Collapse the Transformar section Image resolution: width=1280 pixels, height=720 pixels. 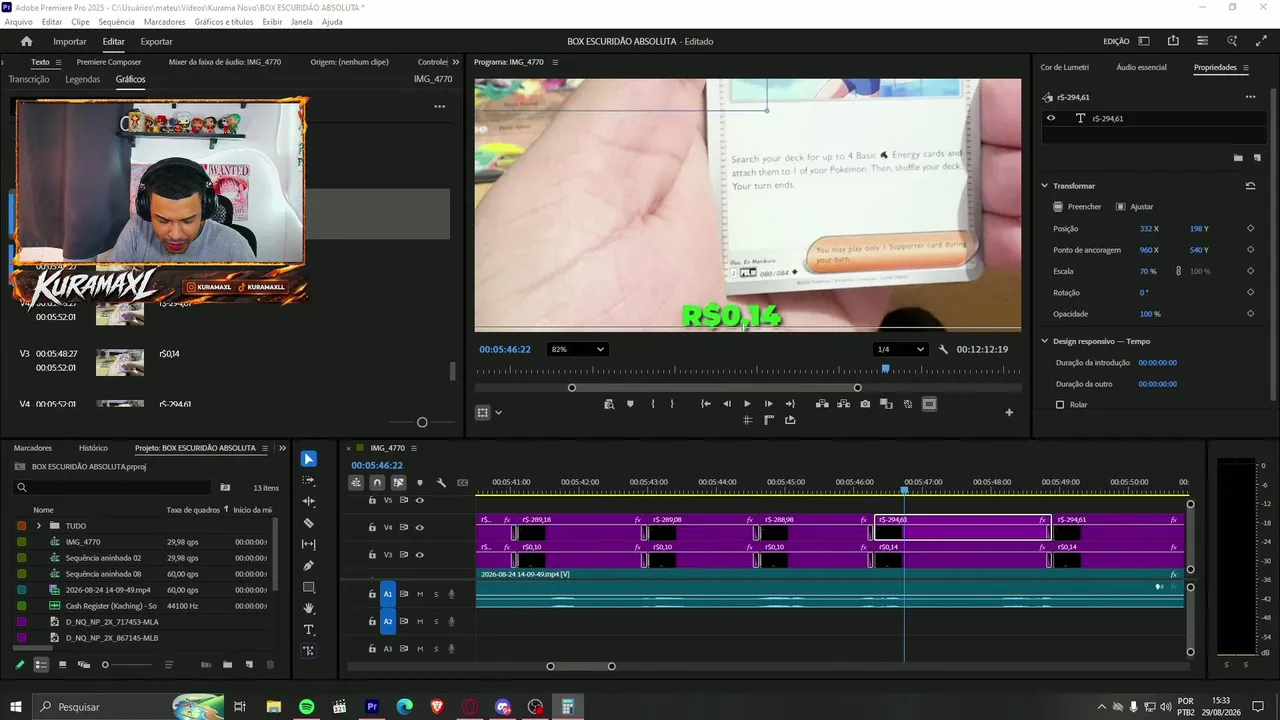pos(1044,186)
